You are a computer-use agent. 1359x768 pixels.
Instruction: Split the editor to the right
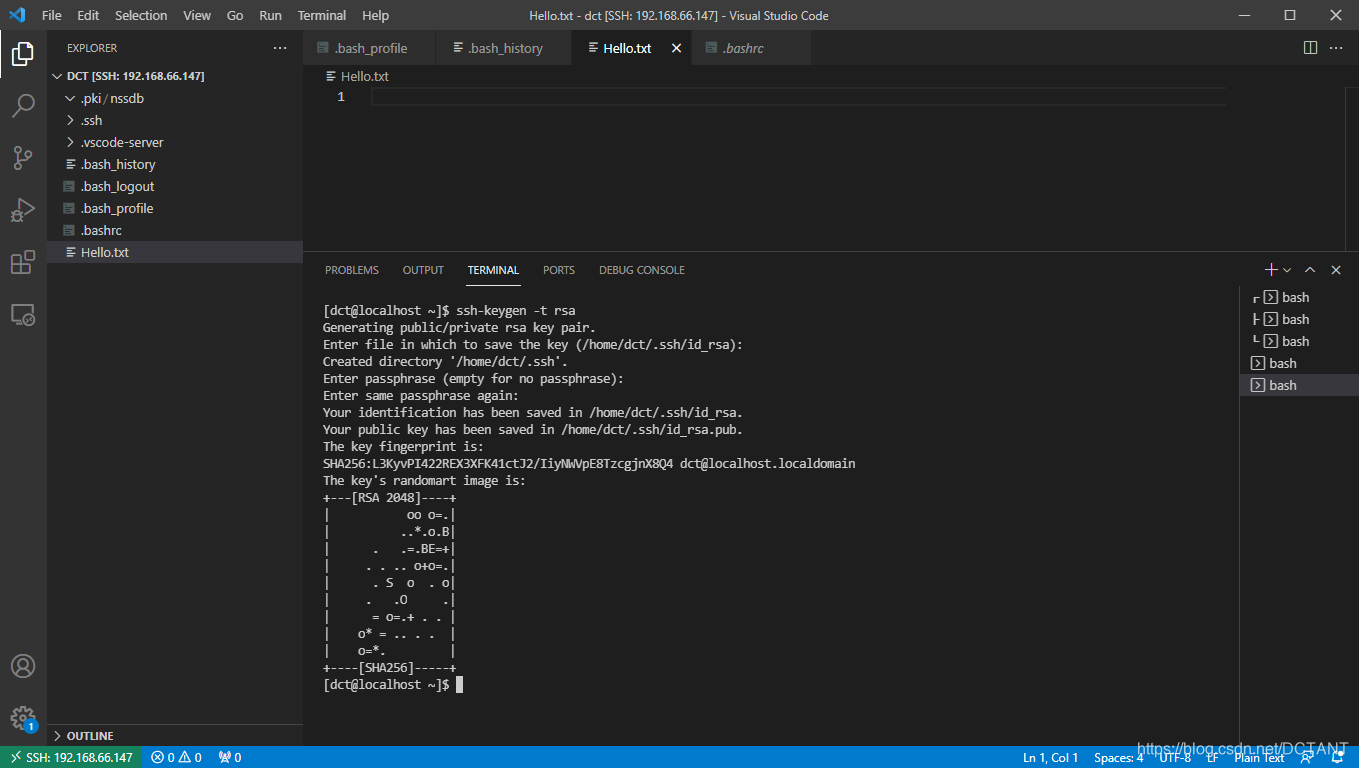(1310, 48)
